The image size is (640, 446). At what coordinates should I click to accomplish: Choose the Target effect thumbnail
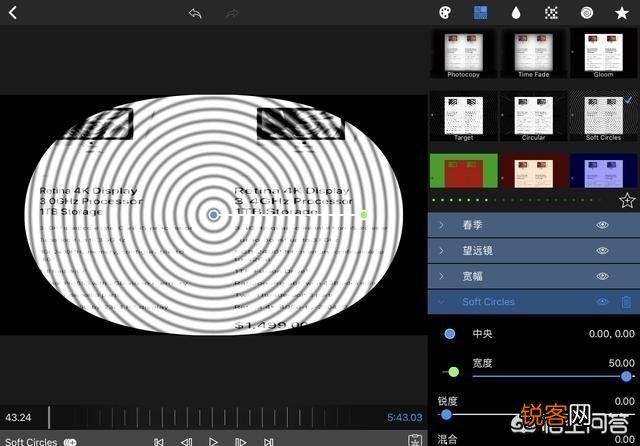463,117
